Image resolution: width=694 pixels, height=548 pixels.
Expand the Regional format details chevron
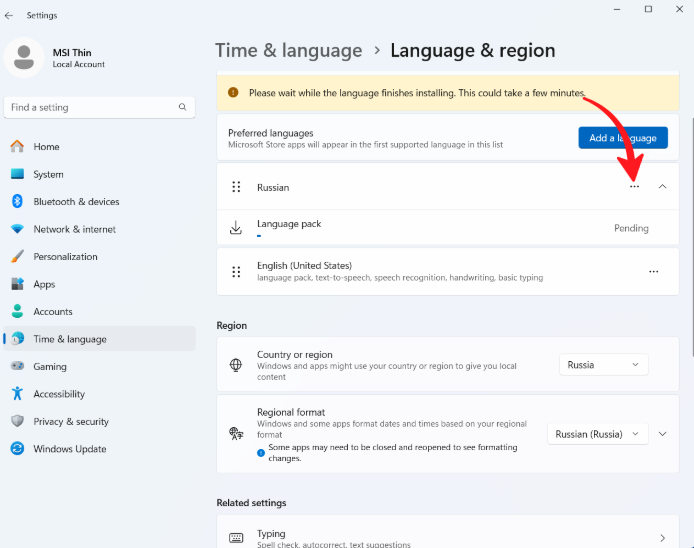662,434
